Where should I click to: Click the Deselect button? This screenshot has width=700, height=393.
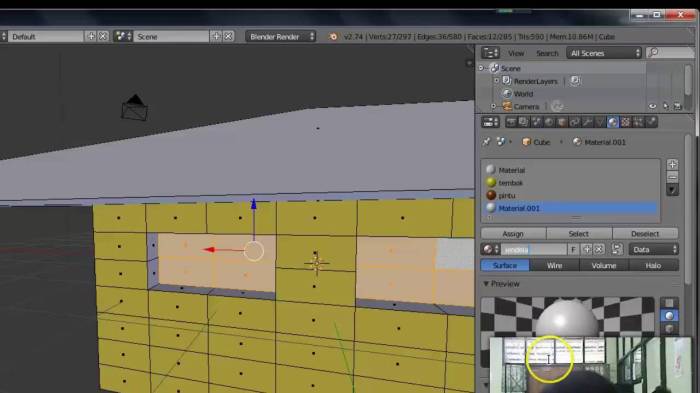click(645, 234)
